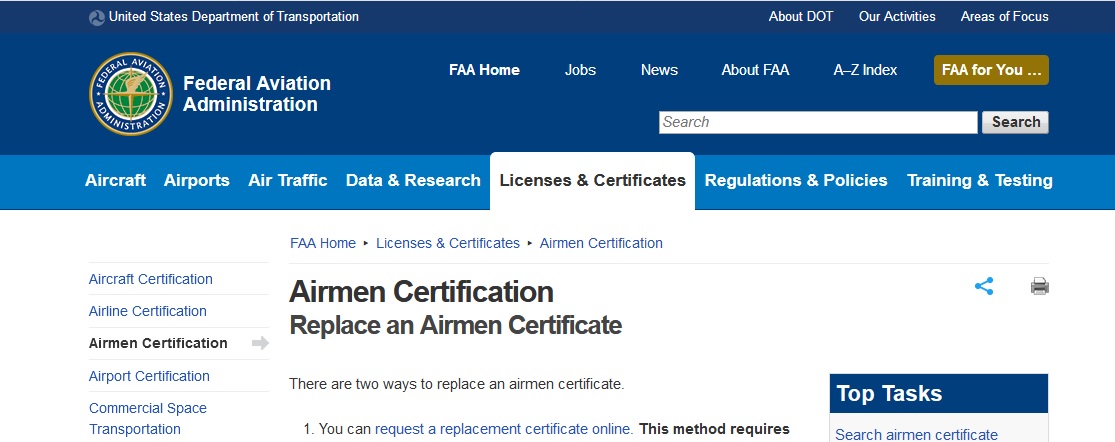This screenshot has width=1115, height=442.
Task: Open Search airmen certificate top task
Action: click(x=916, y=434)
